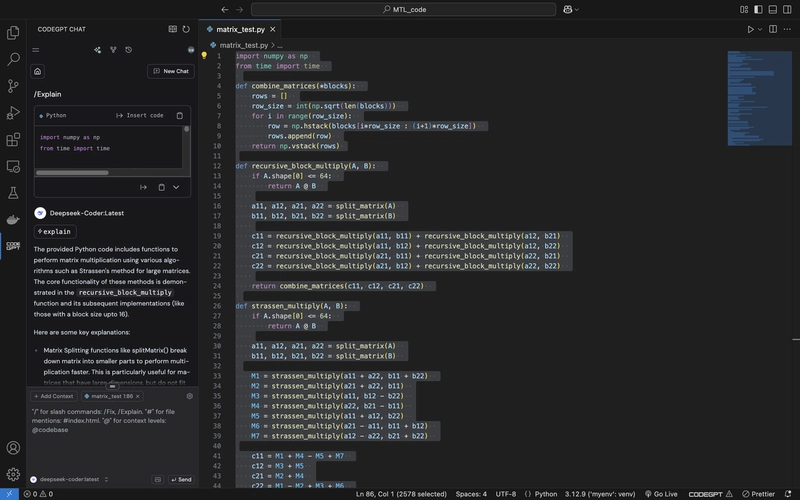Viewport: 800px width, 500px height.
Task: Copy the Python code block with clipboard icon
Action: (x=180, y=116)
